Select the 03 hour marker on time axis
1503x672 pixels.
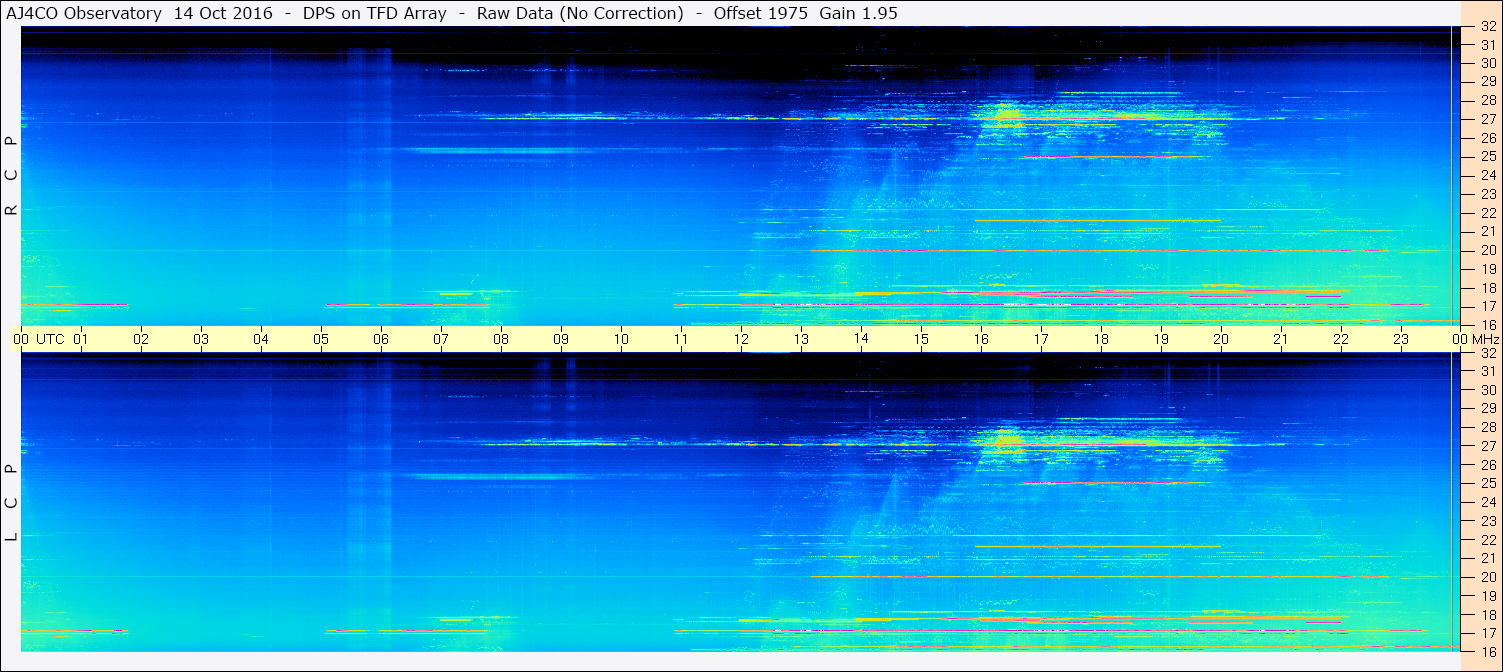pos(201,339)
